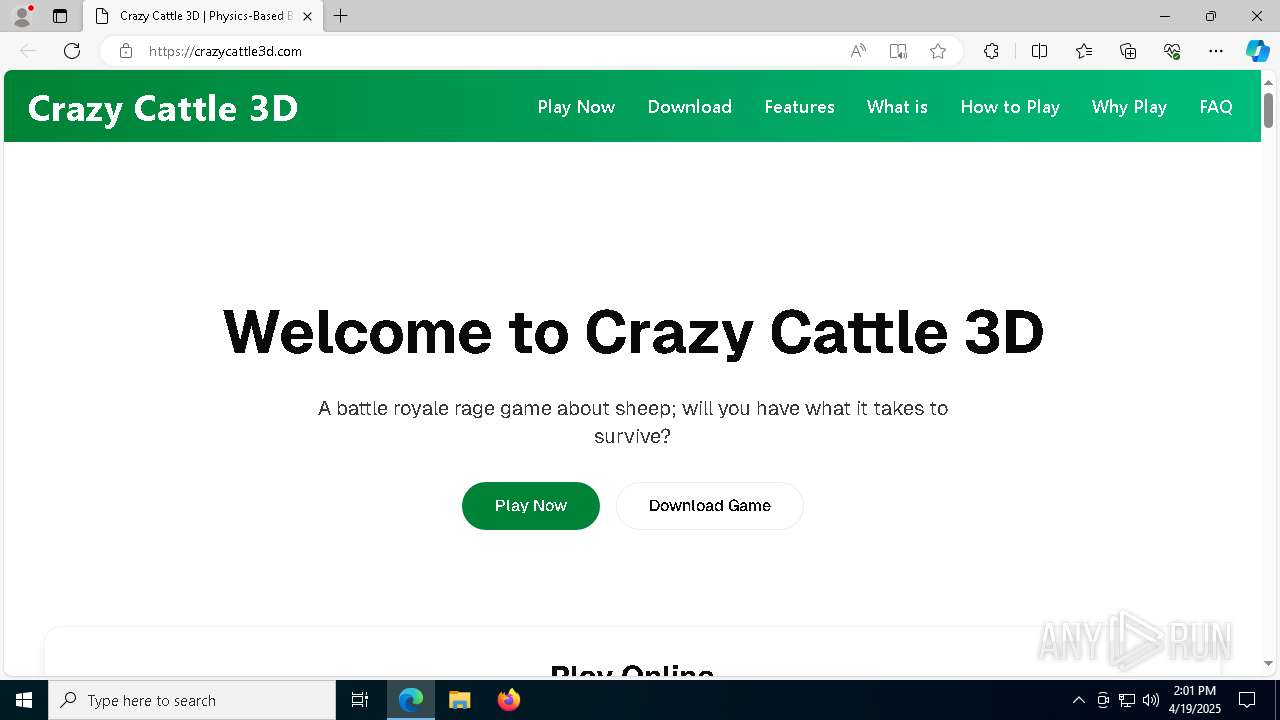Open Browser essentials heart icon

[x=1172, y=51]
